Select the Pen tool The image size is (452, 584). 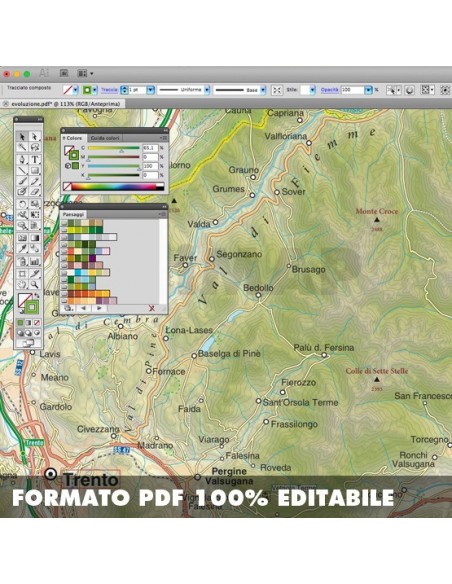(x=22, y=160)
